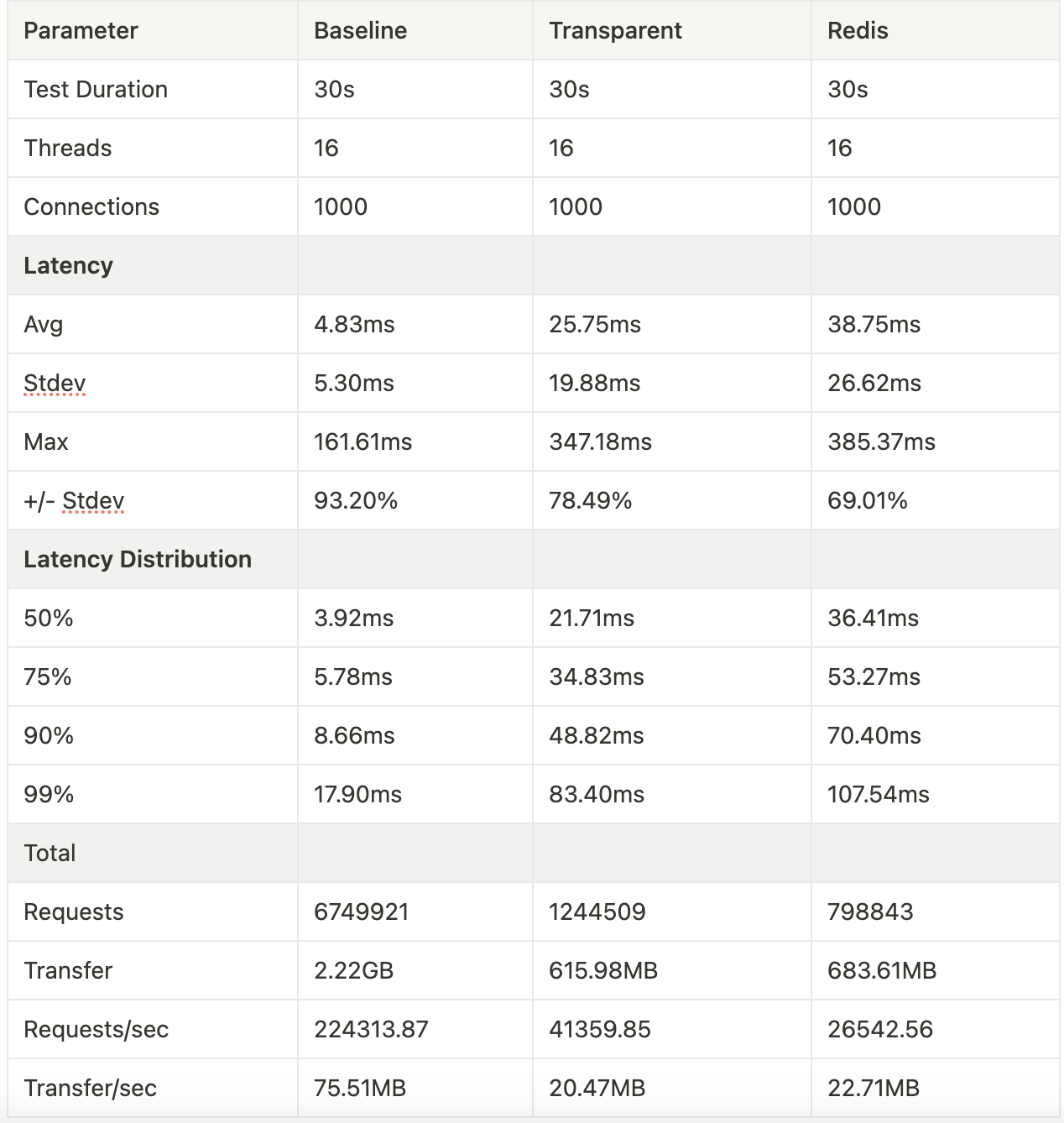Select the Redis Transfer/sec value 22.71MB

(873, 1089)
